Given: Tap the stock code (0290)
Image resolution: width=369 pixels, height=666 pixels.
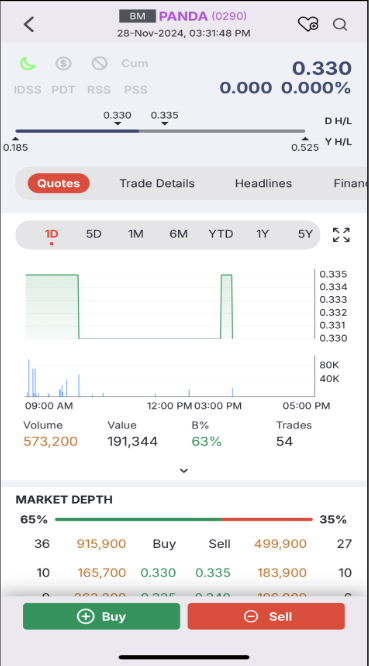Looking at the screenshot, I should click(229, 16).
